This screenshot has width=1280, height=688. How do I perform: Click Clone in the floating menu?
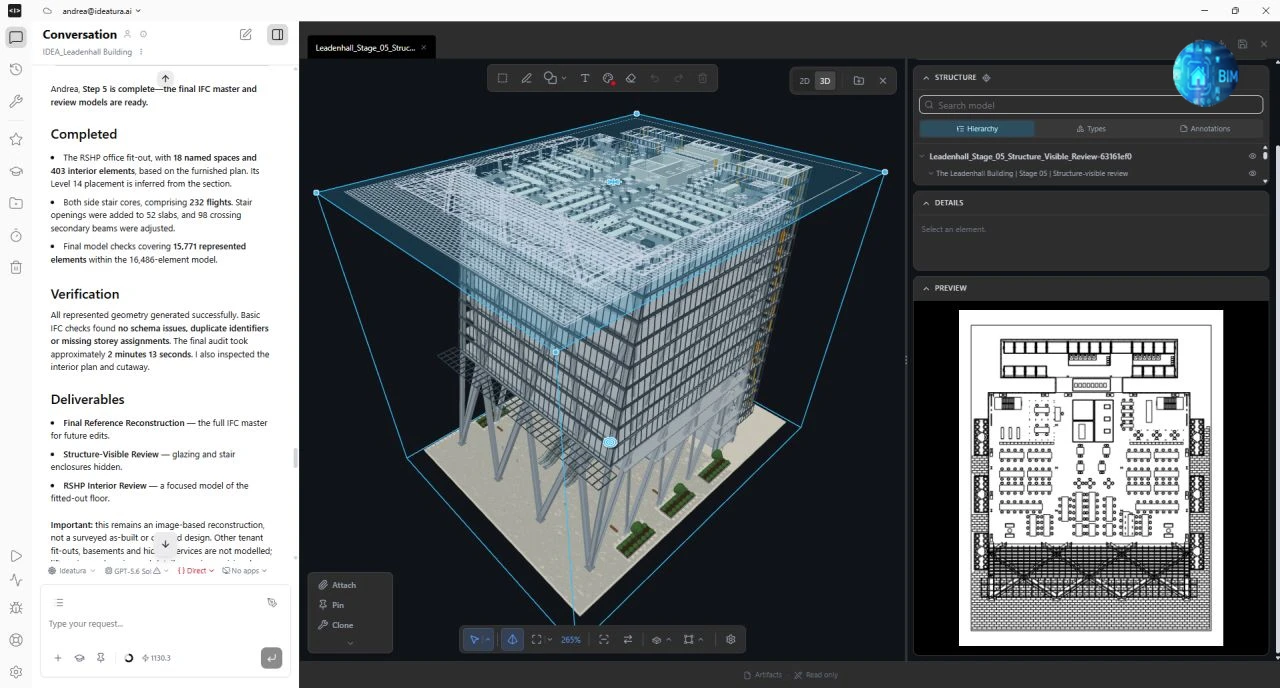tap(336, 625)
